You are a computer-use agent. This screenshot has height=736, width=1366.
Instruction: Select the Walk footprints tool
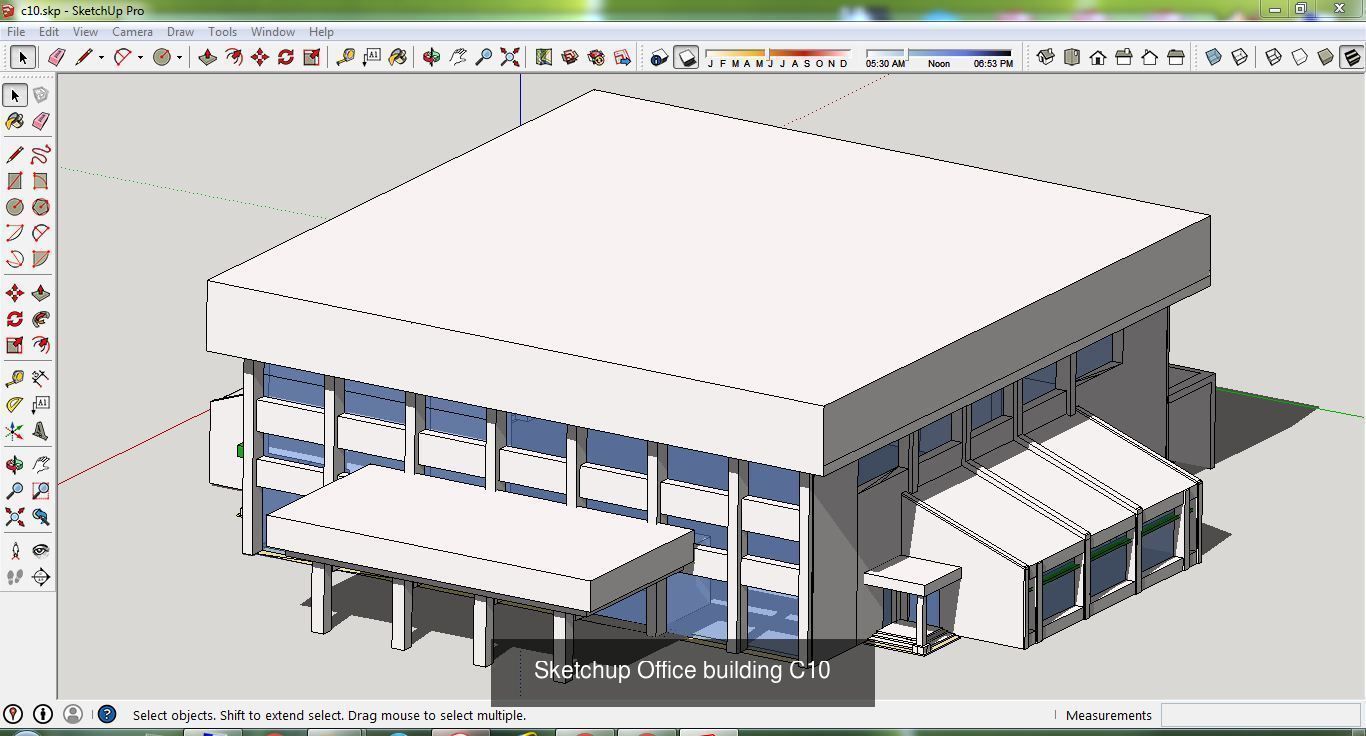(x=15, y=577)
